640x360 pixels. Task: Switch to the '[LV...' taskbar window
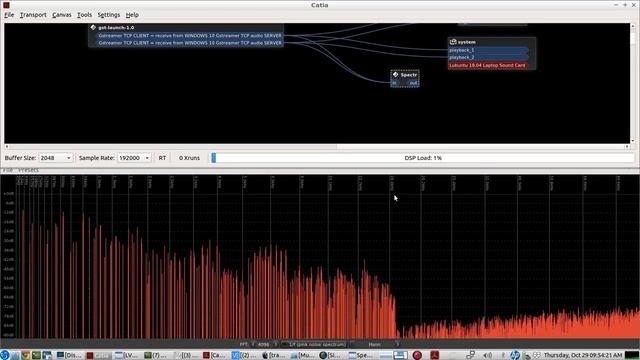pos(127,355)
